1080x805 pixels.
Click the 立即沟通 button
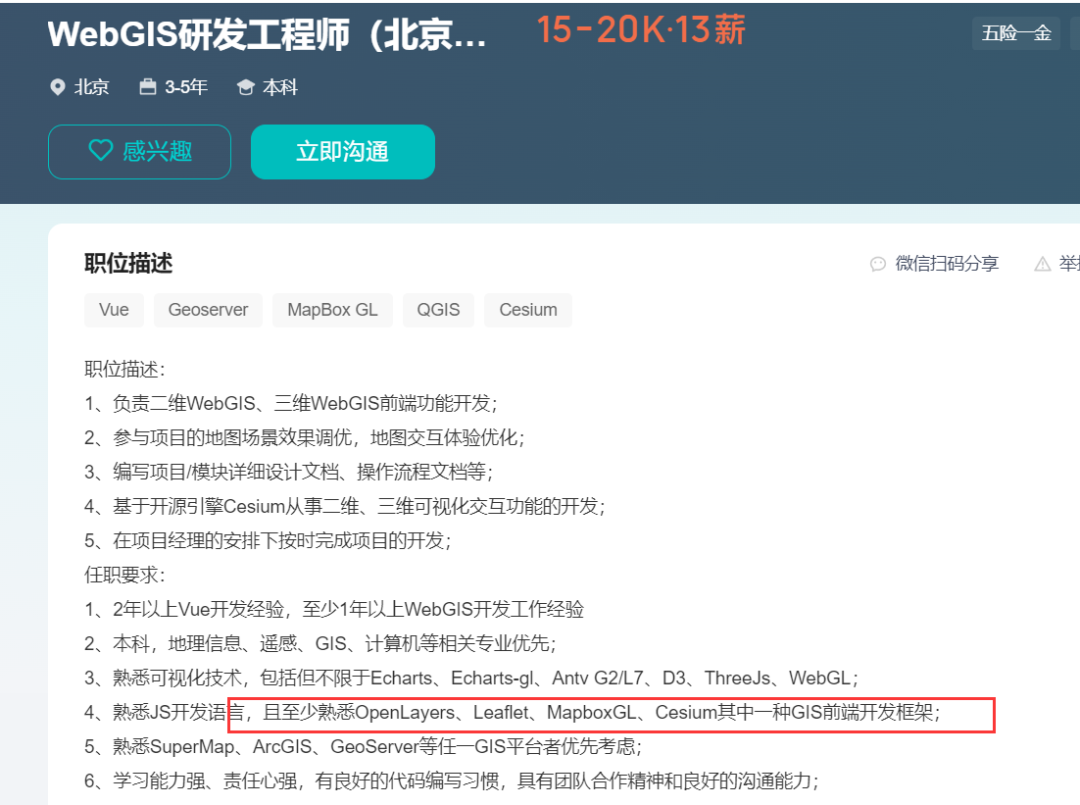point(342,151)
